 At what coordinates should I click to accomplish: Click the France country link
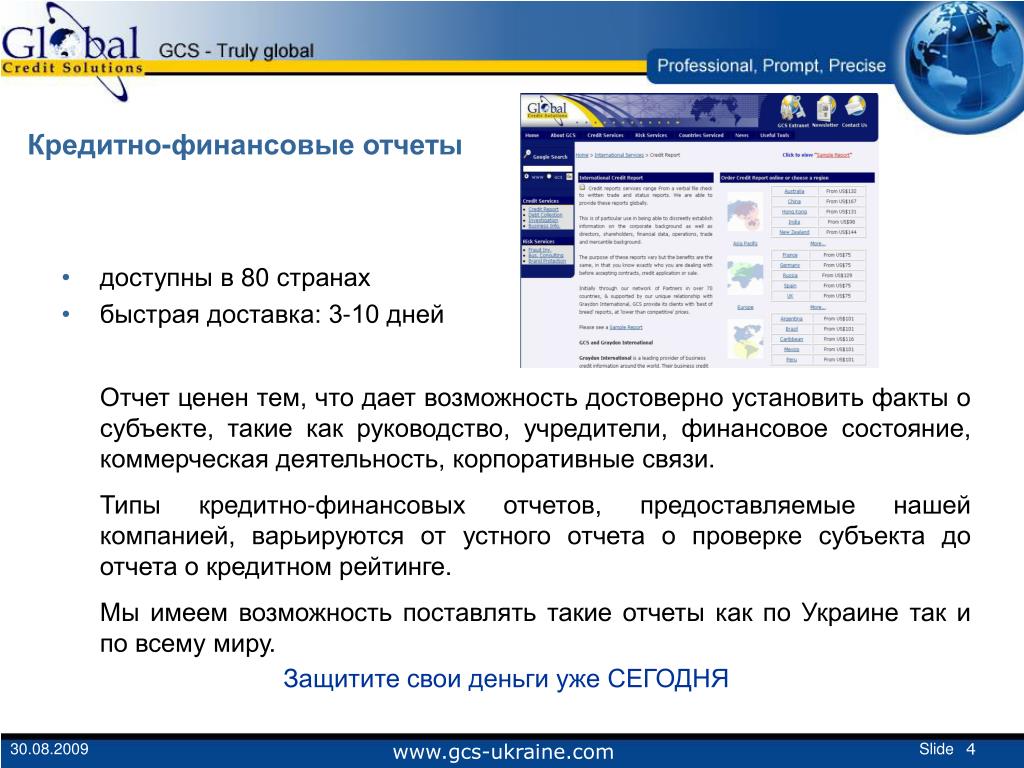790,255
